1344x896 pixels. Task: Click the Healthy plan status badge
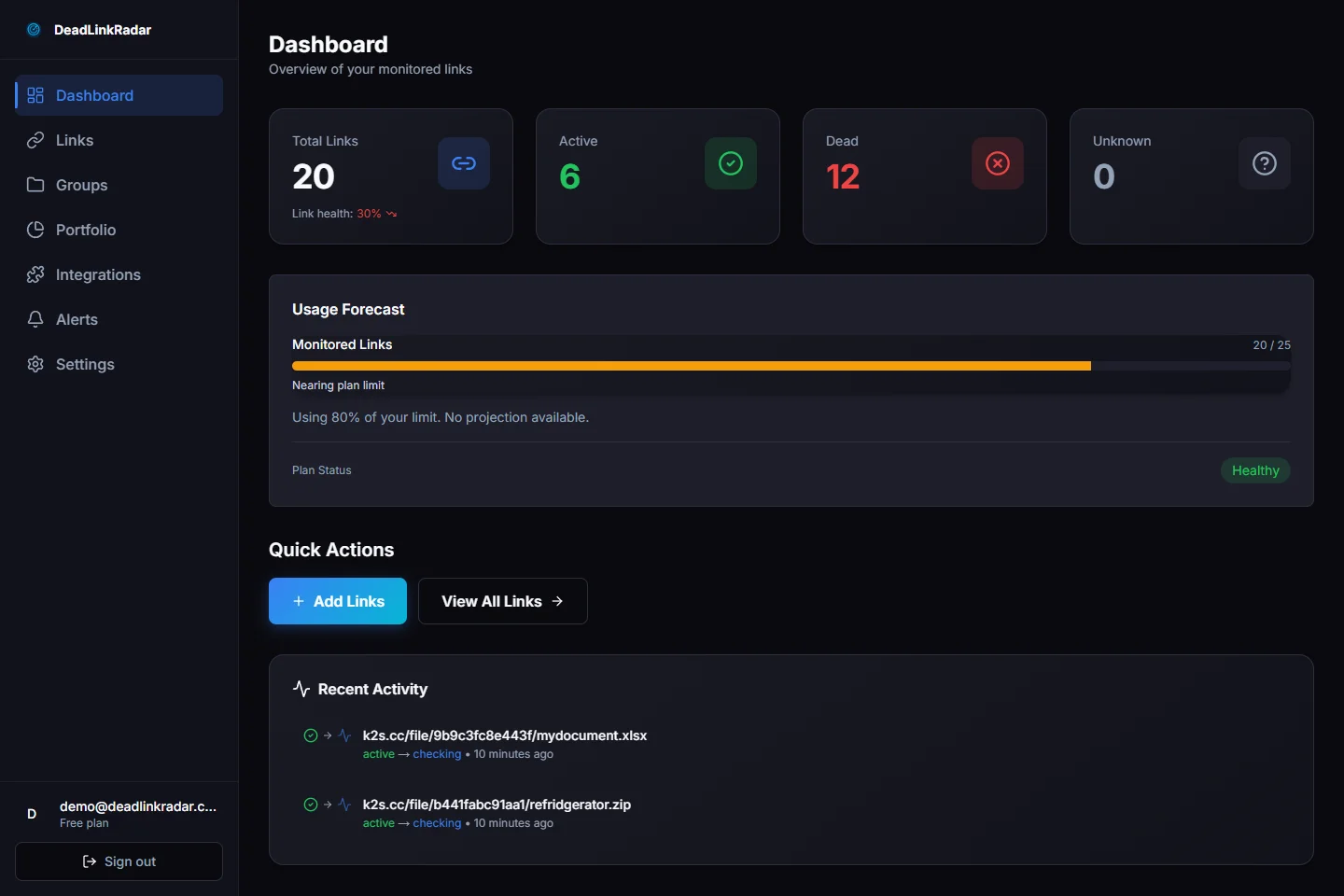[x=1254, y=470]
